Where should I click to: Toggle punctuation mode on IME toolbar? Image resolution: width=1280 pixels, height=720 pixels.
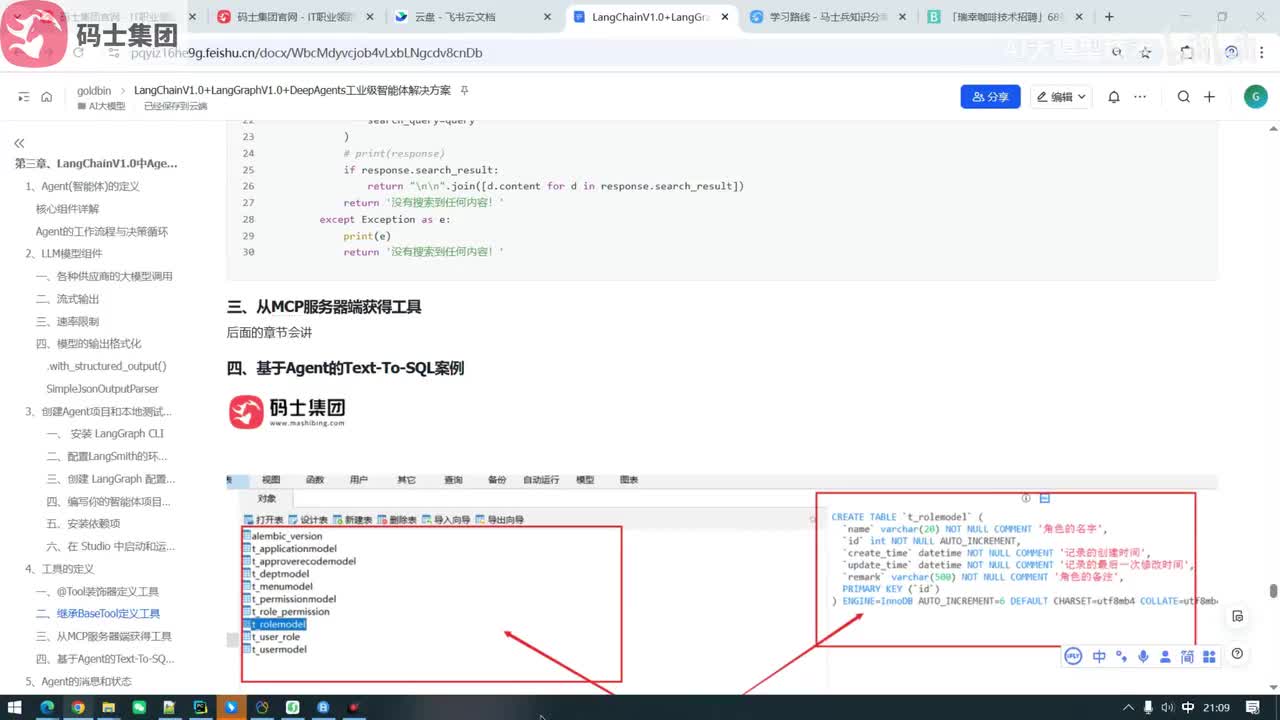[x=1121, y=656]
